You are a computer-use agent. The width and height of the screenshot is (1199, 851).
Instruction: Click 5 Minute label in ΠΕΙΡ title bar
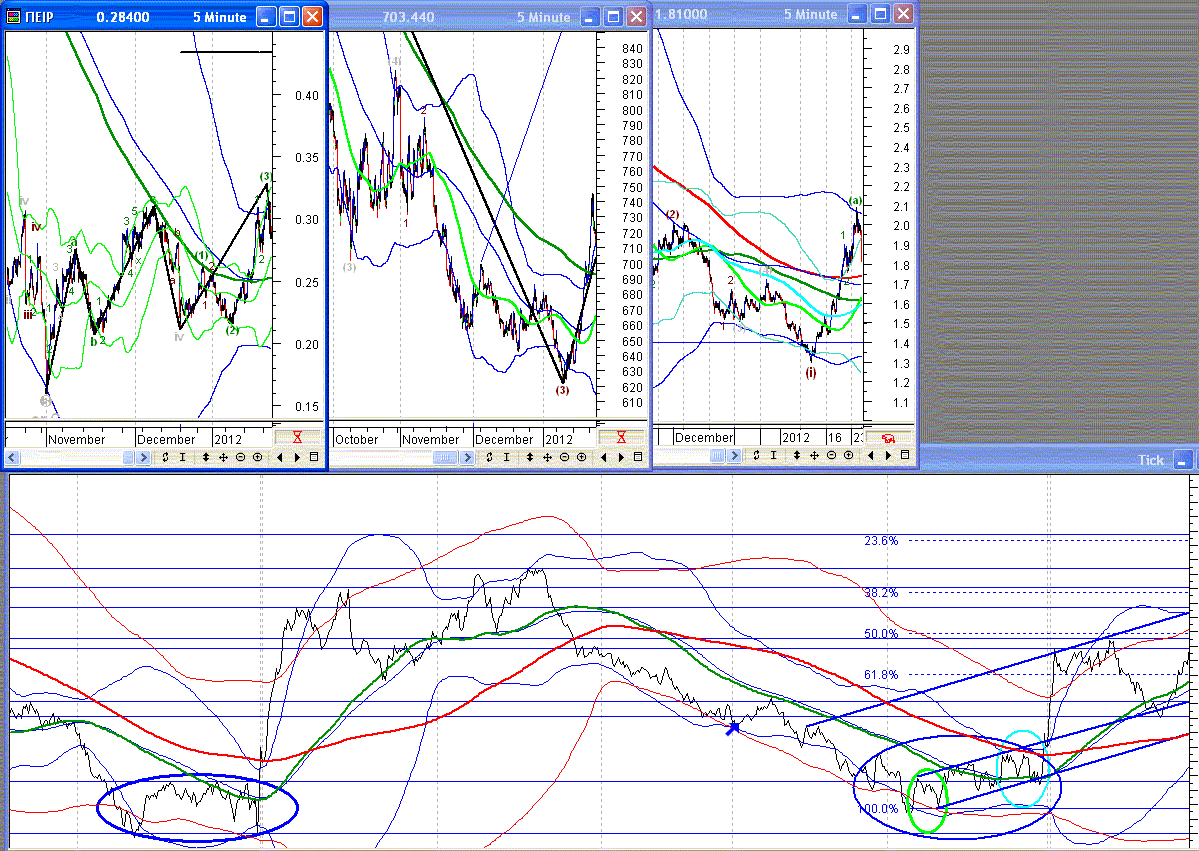click(219, 17)
